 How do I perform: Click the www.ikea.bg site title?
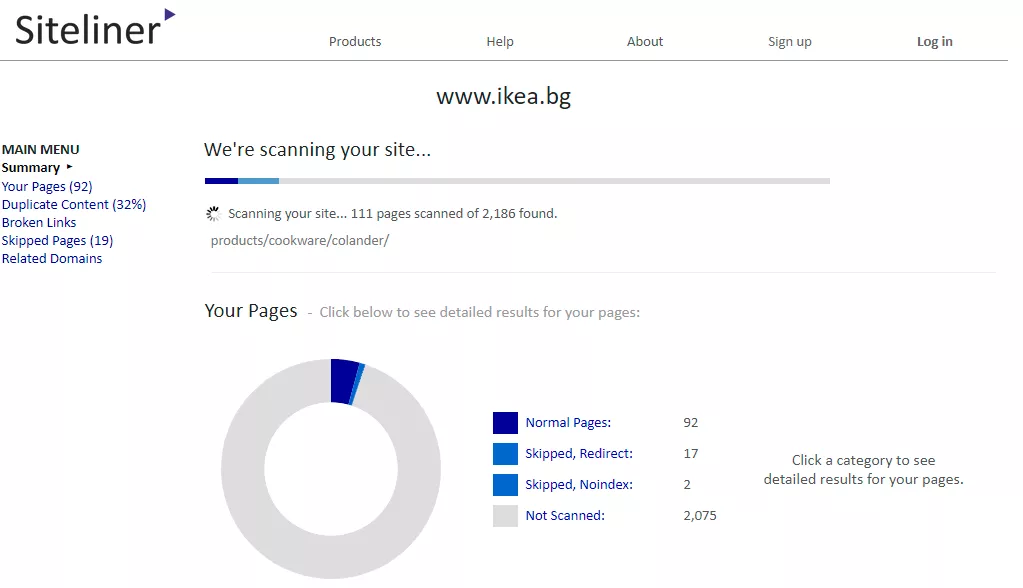[504, 96]
